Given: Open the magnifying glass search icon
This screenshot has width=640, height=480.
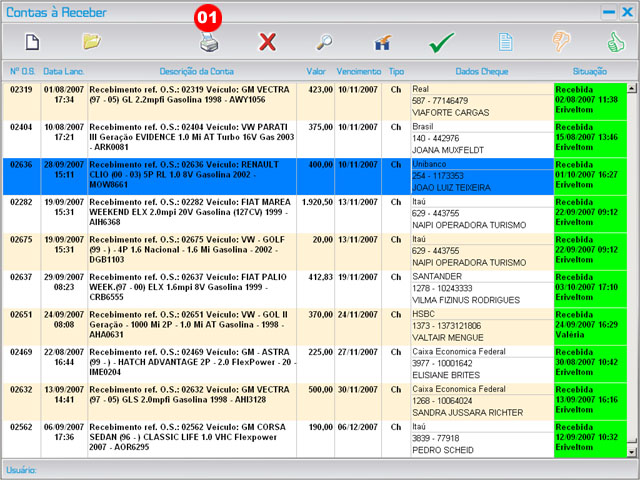Looking at the screenshot, I should 324,42.
